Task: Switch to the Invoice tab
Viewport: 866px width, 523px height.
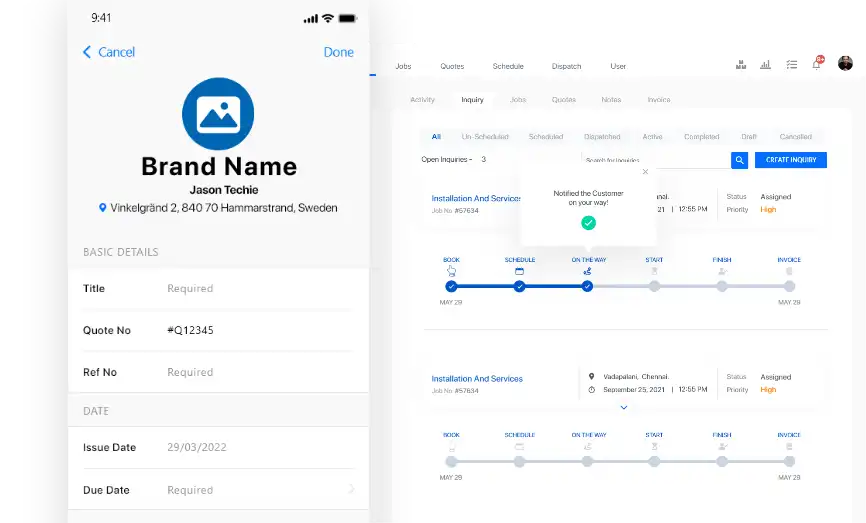Action: point(658,100)
